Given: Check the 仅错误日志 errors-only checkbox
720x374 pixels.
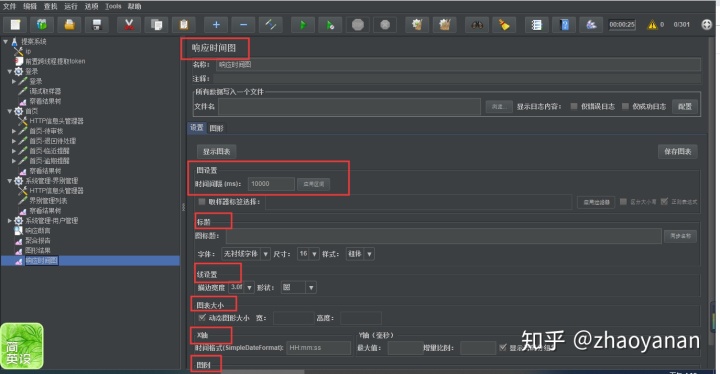Looking at the screenshot, I should tap(574, 106).
